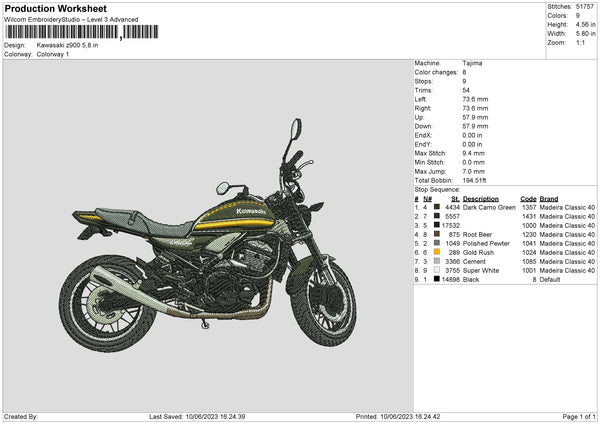600x424 pixels.
Task: Click the 'Code' column header
Action: pos(528,199)
